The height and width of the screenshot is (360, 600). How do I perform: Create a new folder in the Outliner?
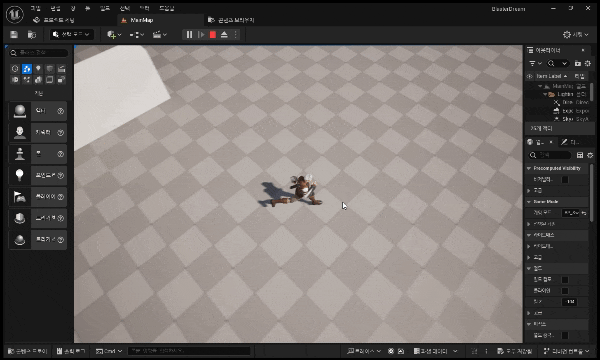pos(578,63)
